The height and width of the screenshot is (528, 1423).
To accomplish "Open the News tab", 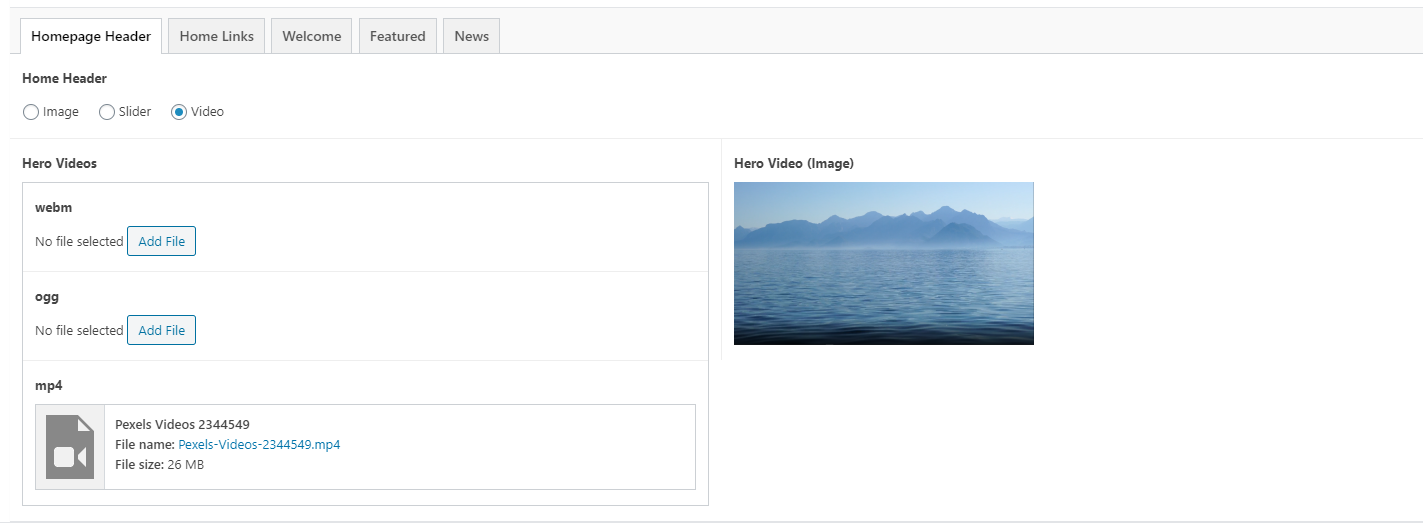I will (471, 36).
